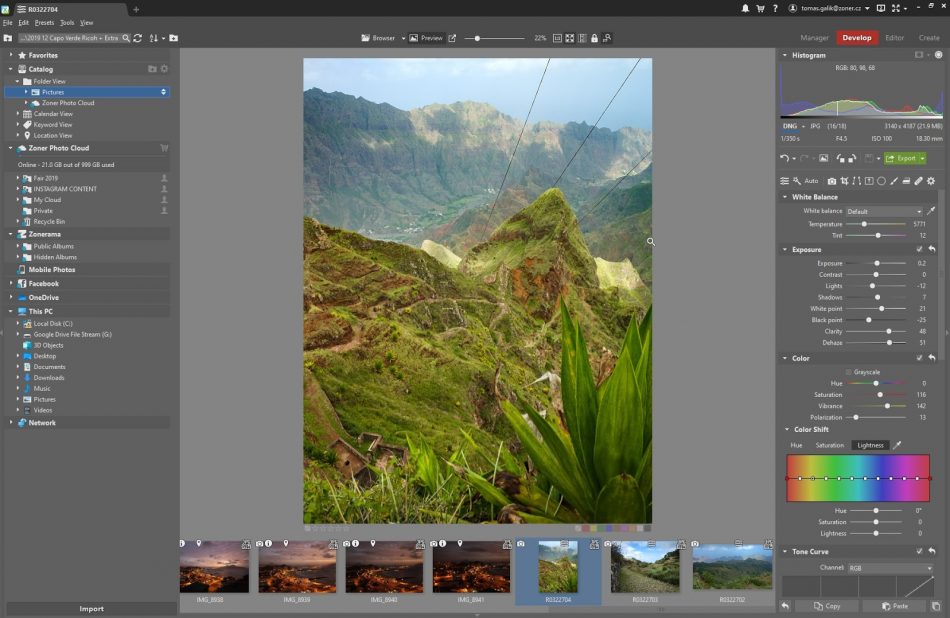Open preview in a separate window
This screenshot has height=618, width=950.
click(x=452, y=38)
